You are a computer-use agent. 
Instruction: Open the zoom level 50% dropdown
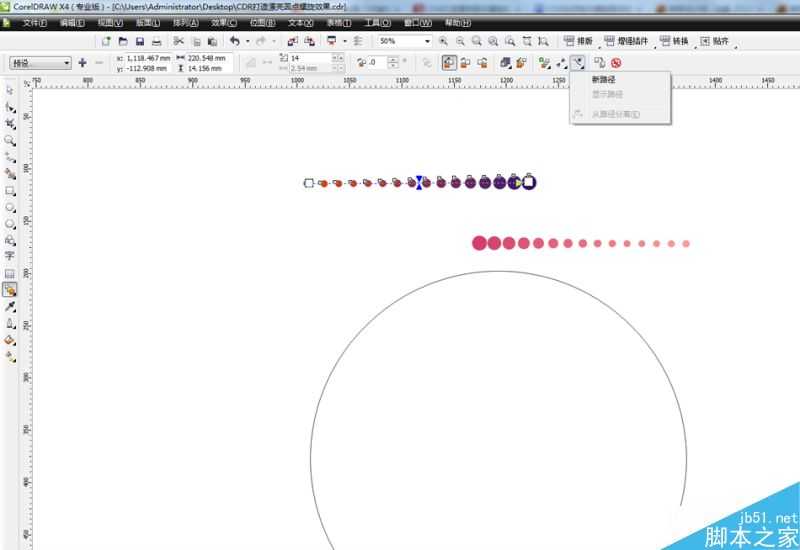[427, 41]
